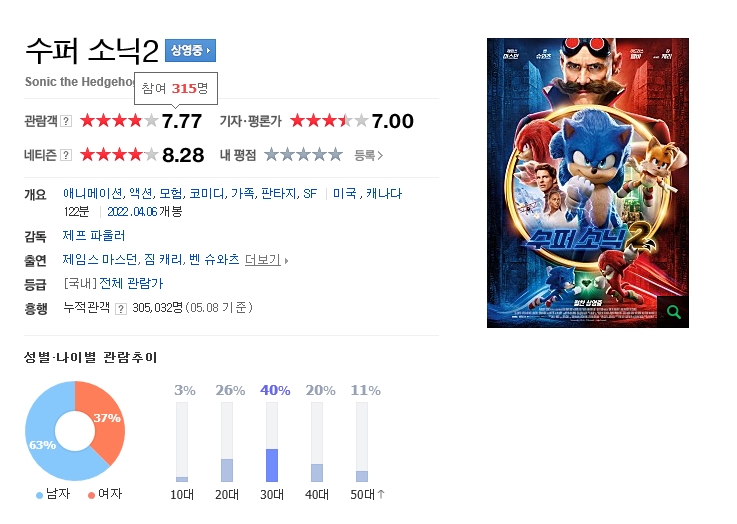Click the 상영중 now-showing badge

(x=190, y=50)
